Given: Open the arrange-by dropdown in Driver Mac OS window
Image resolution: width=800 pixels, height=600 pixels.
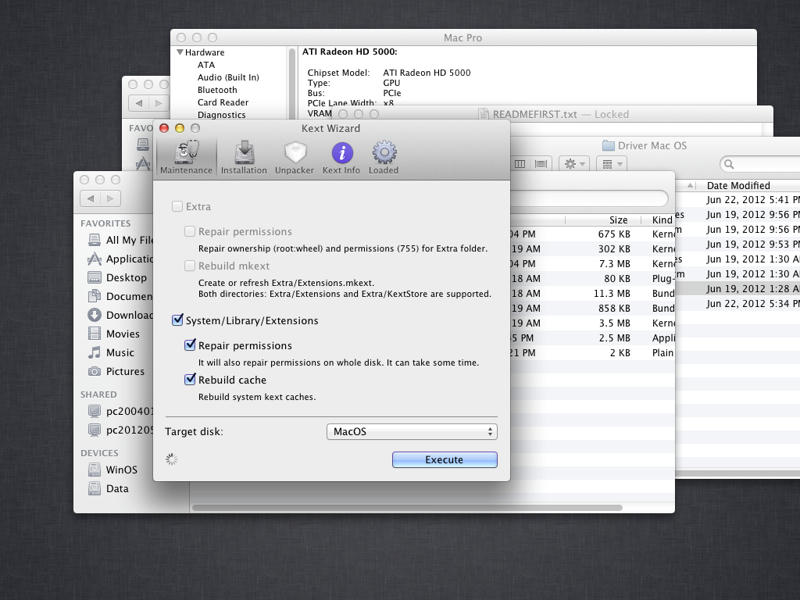Looking at the screenshot, I should pyautogui.click(x=612, y=164).
